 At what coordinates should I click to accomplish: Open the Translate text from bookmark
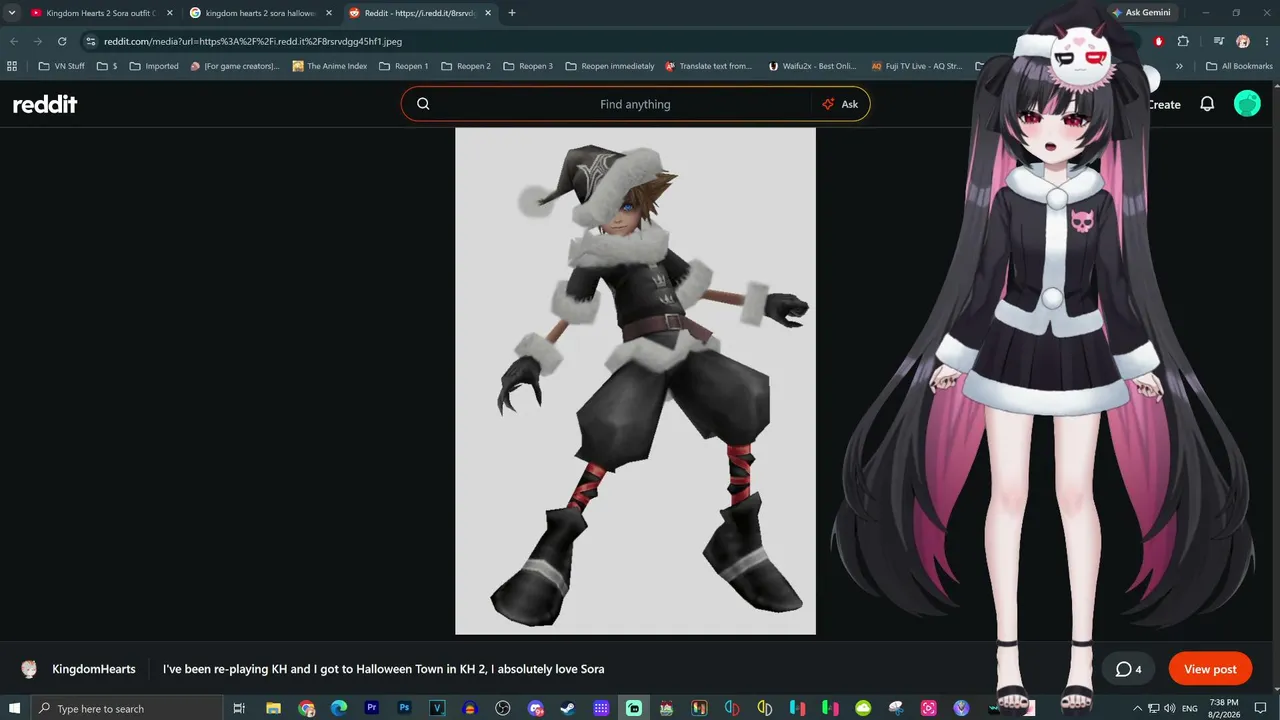point(708,66)
